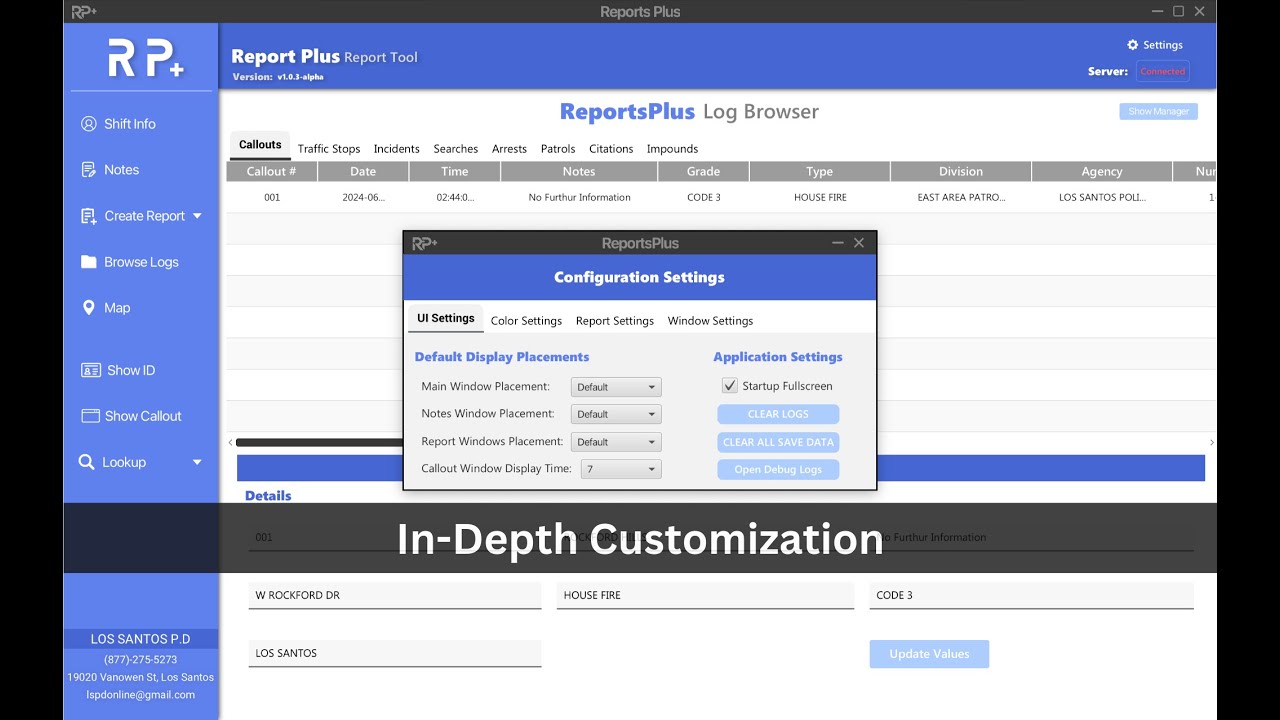
Task: Click the CLEAR LOGS button
Action: click(x=778, y=414)
